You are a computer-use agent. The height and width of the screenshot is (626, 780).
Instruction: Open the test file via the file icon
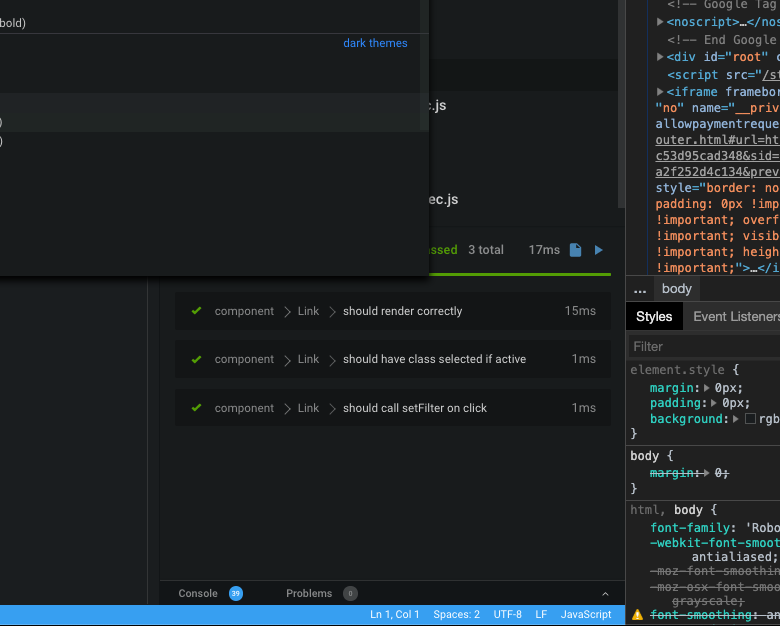[x=575, y=250]
